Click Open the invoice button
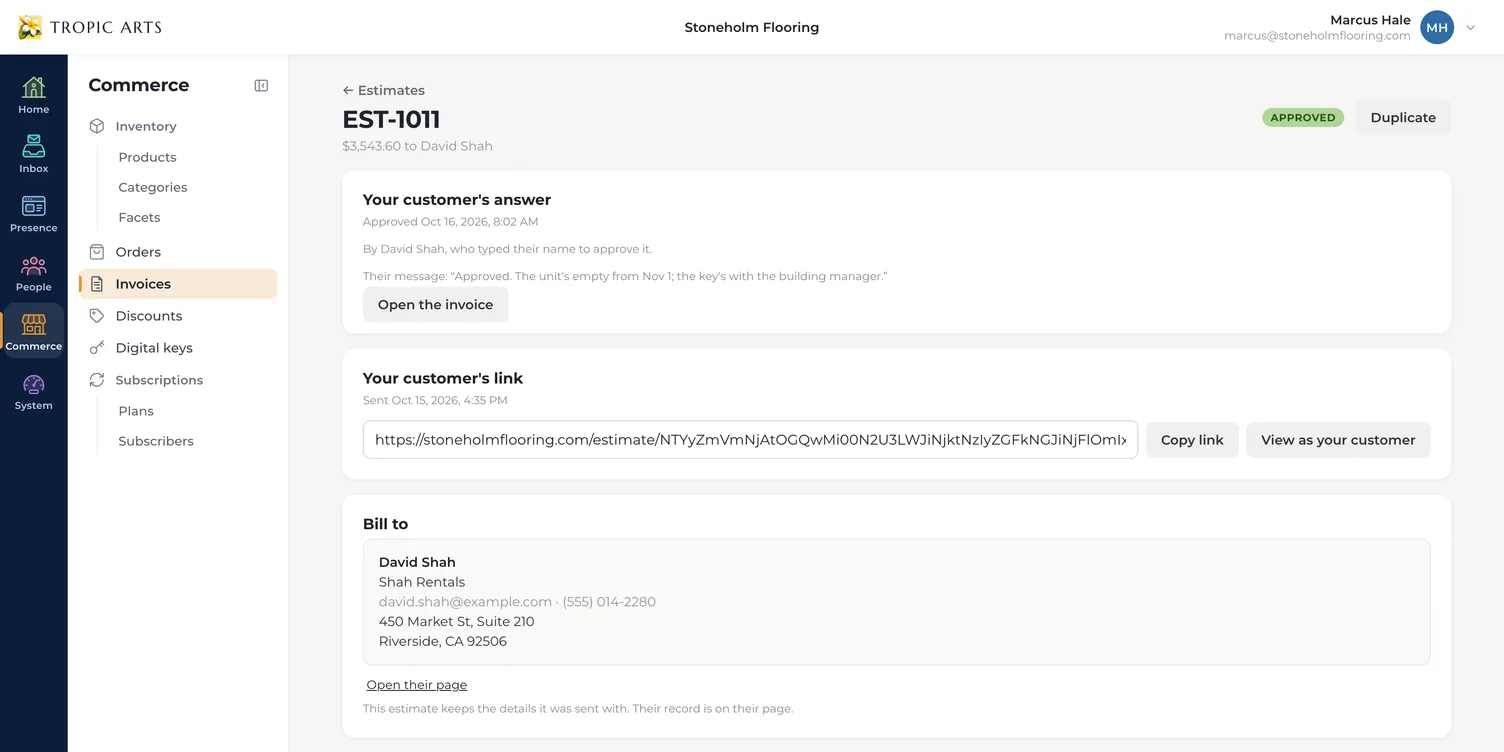Screen dimensions: 1504x752 point(435,305)
